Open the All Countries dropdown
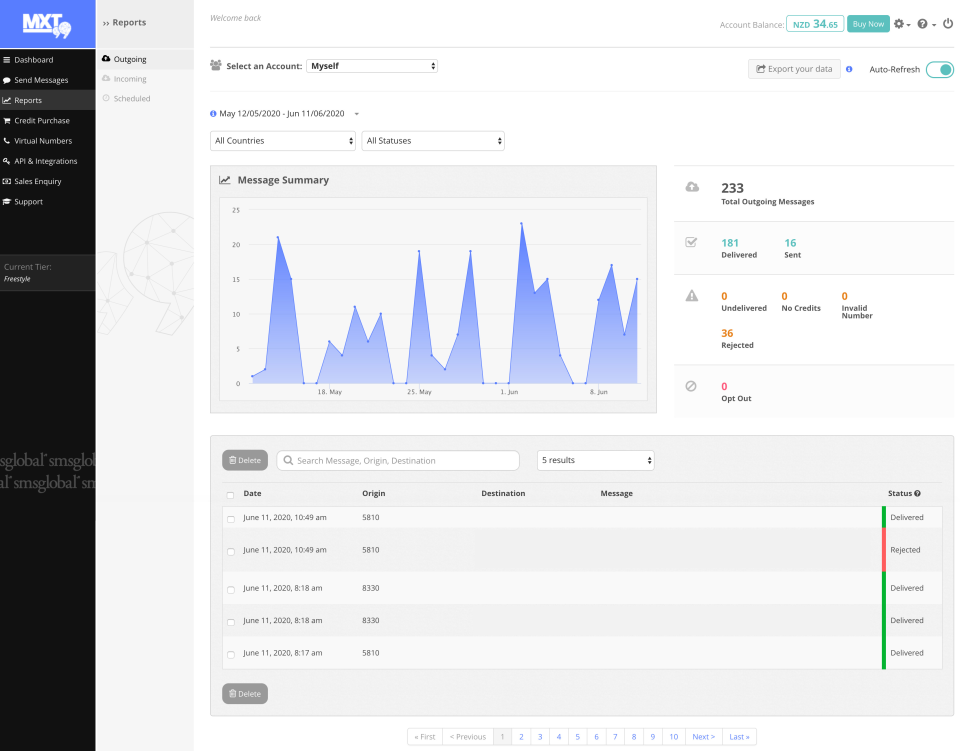 click(x=285, y=141)
